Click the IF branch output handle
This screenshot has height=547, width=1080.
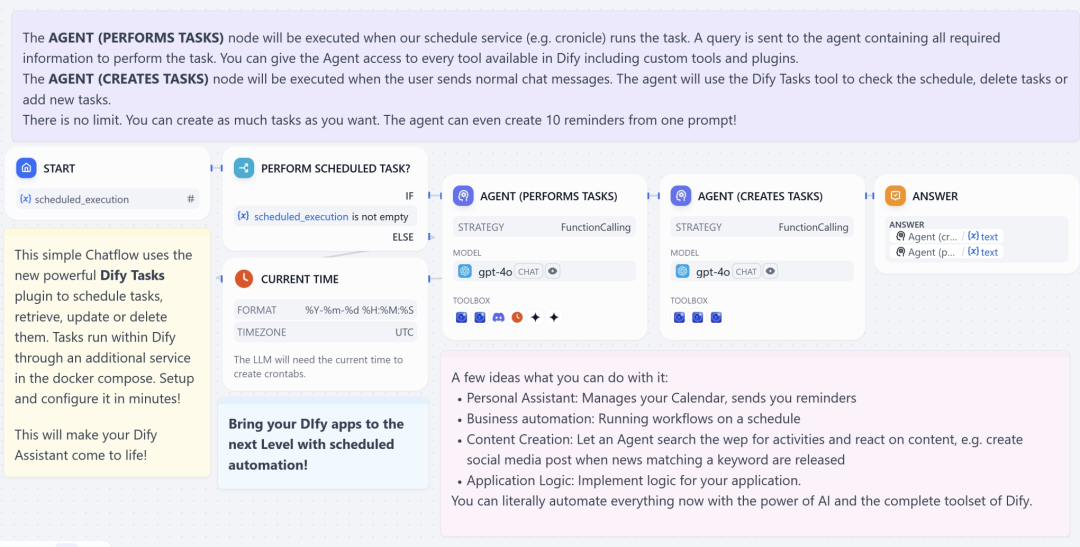click(x=428, y=196)
